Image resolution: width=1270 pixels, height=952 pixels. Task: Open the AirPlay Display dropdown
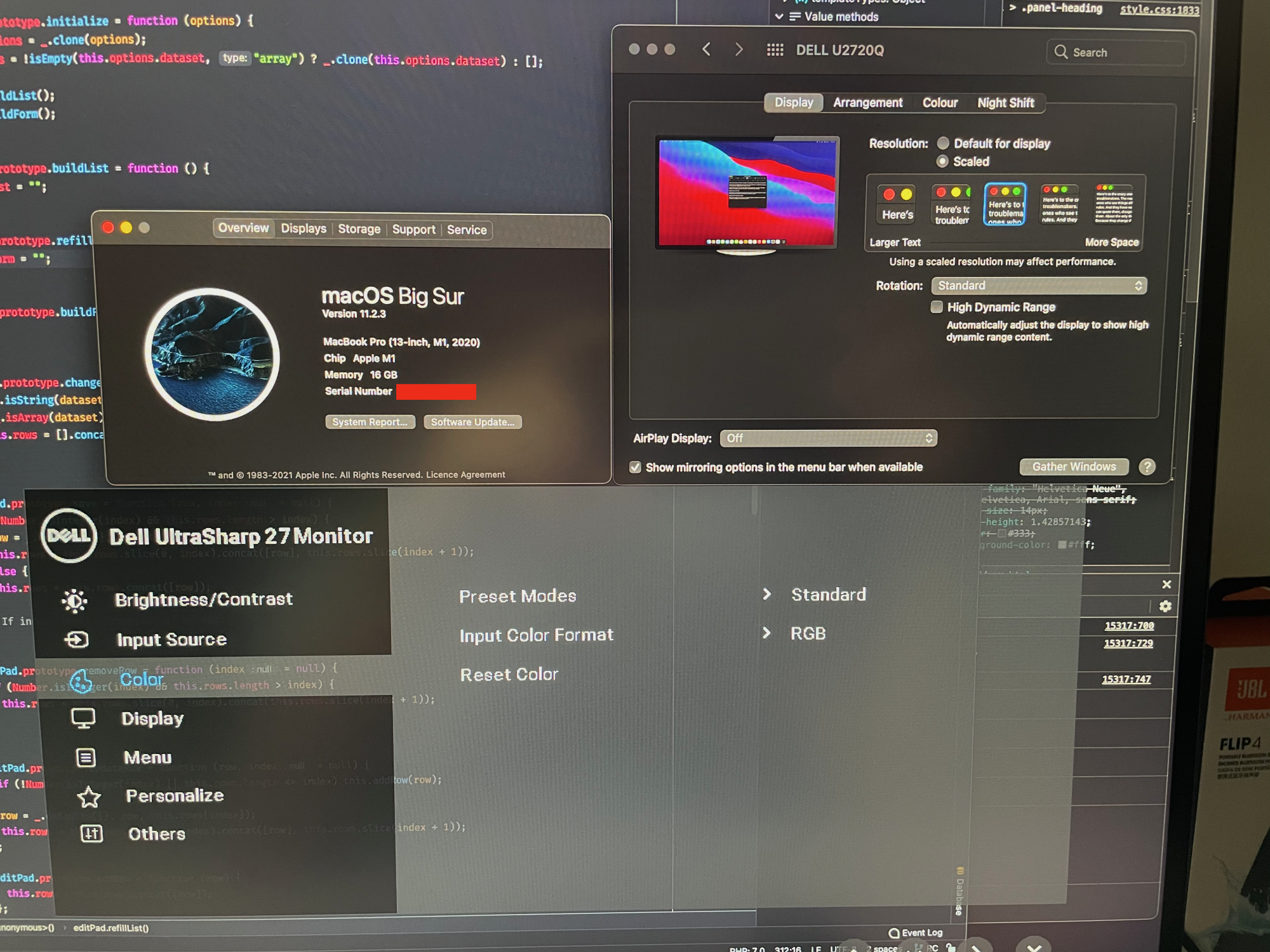pos(828,438)
